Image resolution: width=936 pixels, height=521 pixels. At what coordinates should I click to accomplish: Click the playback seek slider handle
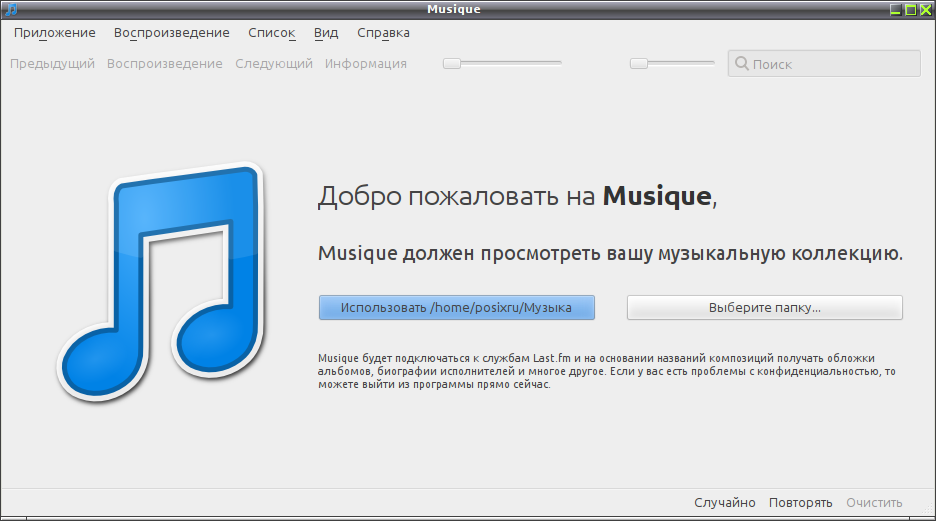[452, 63]
